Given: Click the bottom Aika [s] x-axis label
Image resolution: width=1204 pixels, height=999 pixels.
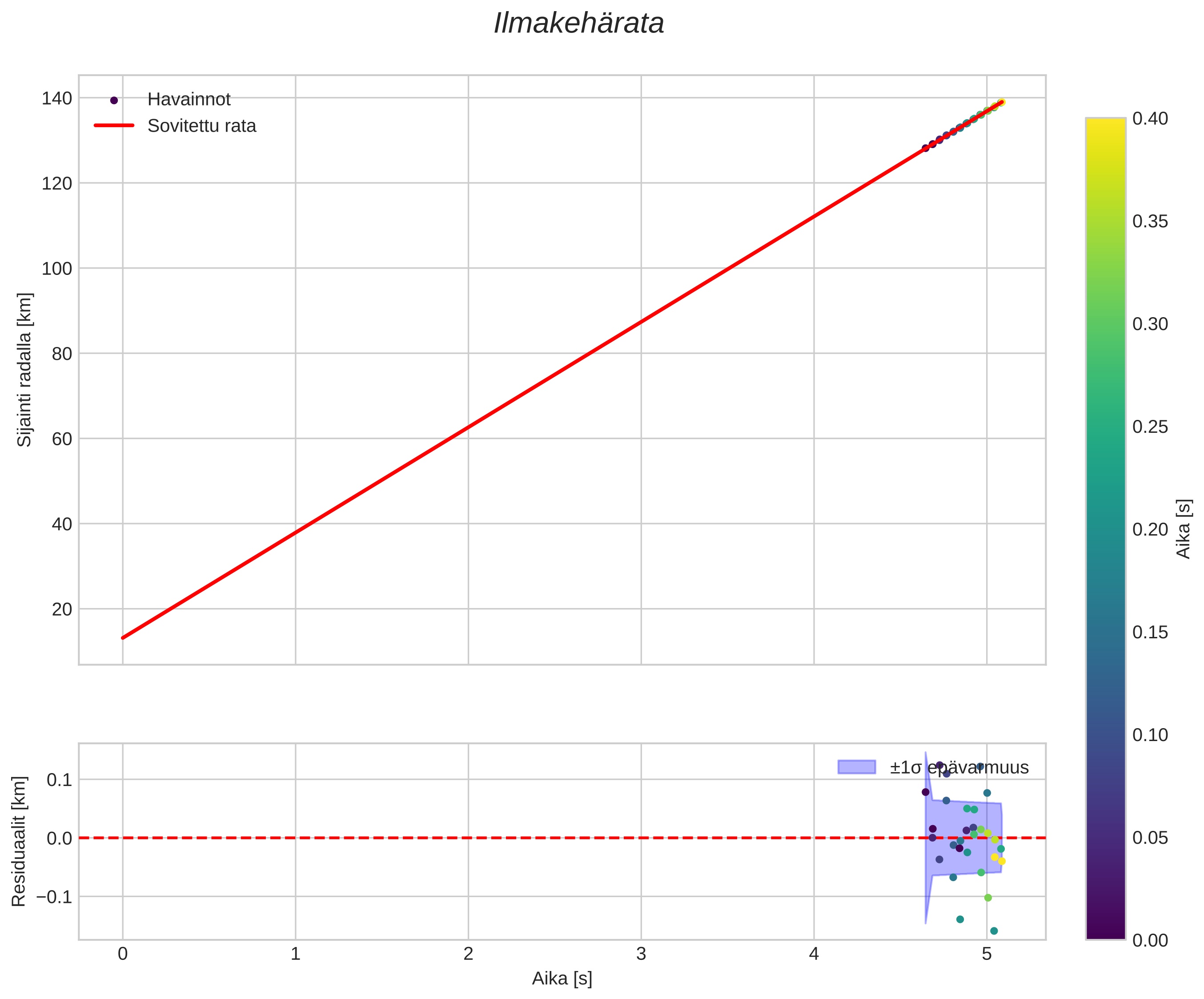Looking at the screenshot, I should [562, 979].
